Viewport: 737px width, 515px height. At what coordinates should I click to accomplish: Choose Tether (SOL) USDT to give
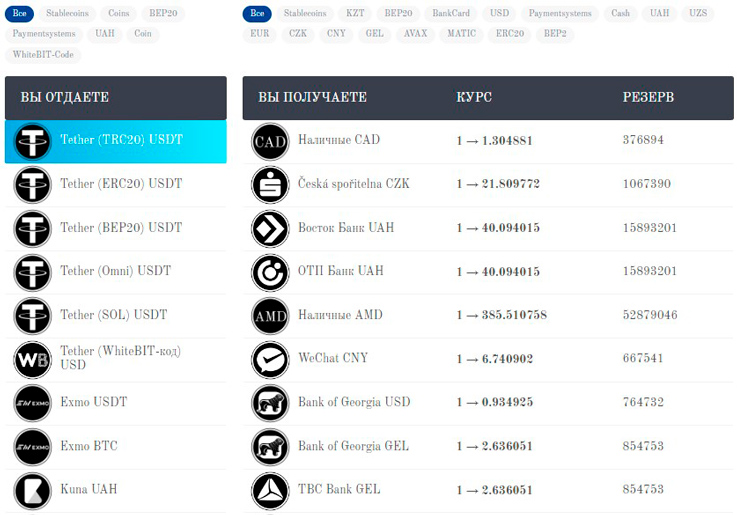(116, 315)
